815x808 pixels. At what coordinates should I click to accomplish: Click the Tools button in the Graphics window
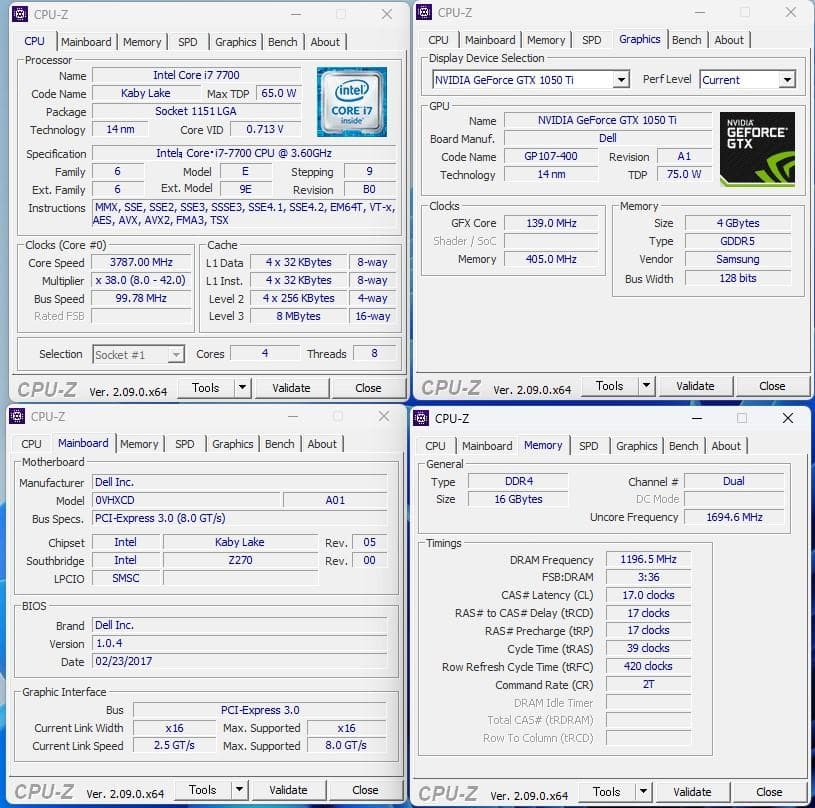(610, 385)
